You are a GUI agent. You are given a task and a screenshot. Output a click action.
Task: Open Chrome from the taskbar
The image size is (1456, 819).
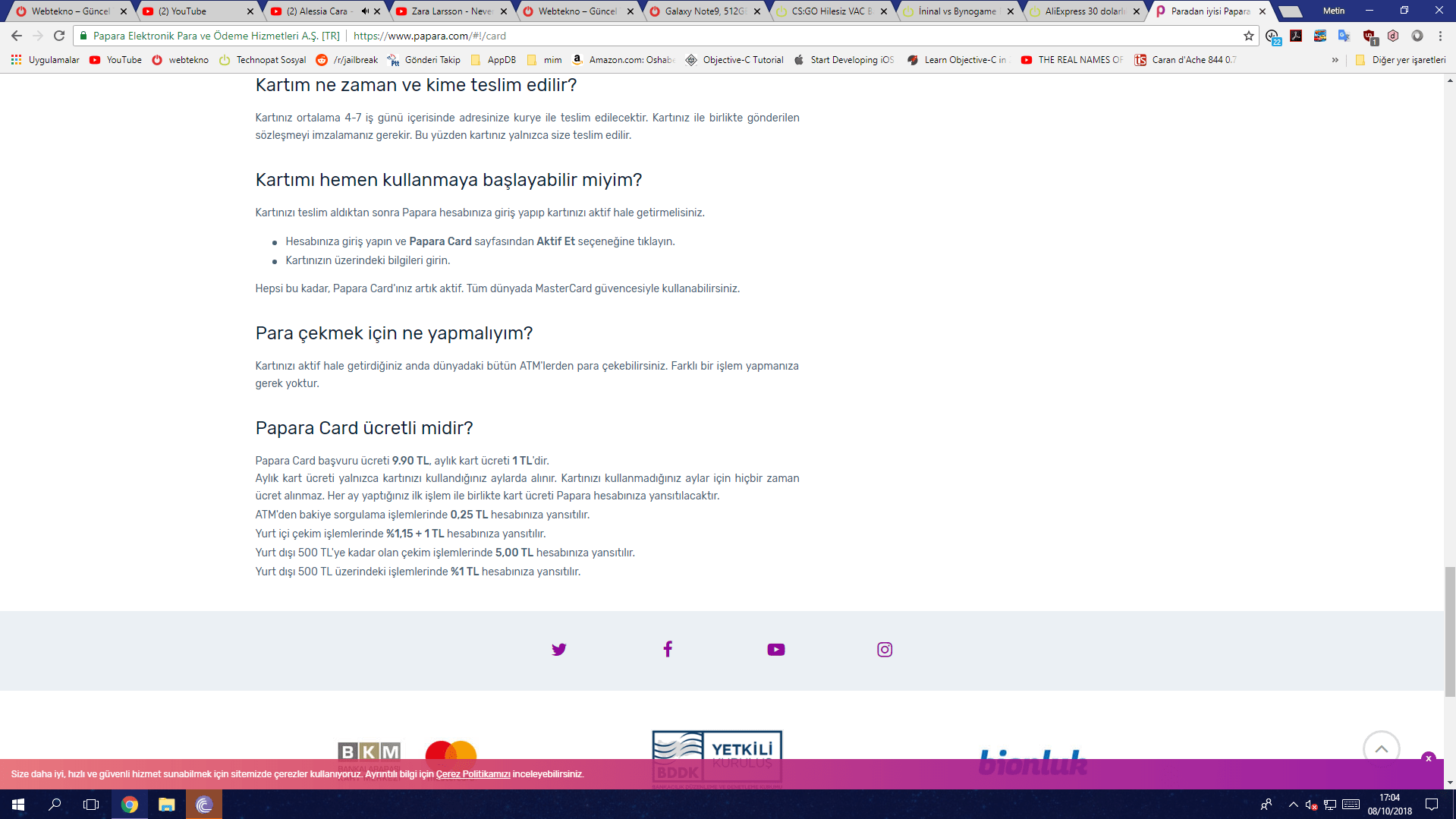[x=130, y=805]
